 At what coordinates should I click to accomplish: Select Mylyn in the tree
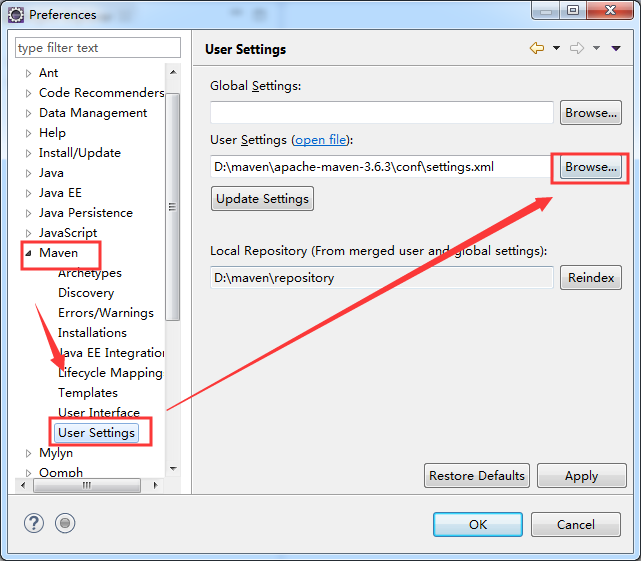(56, 453)
